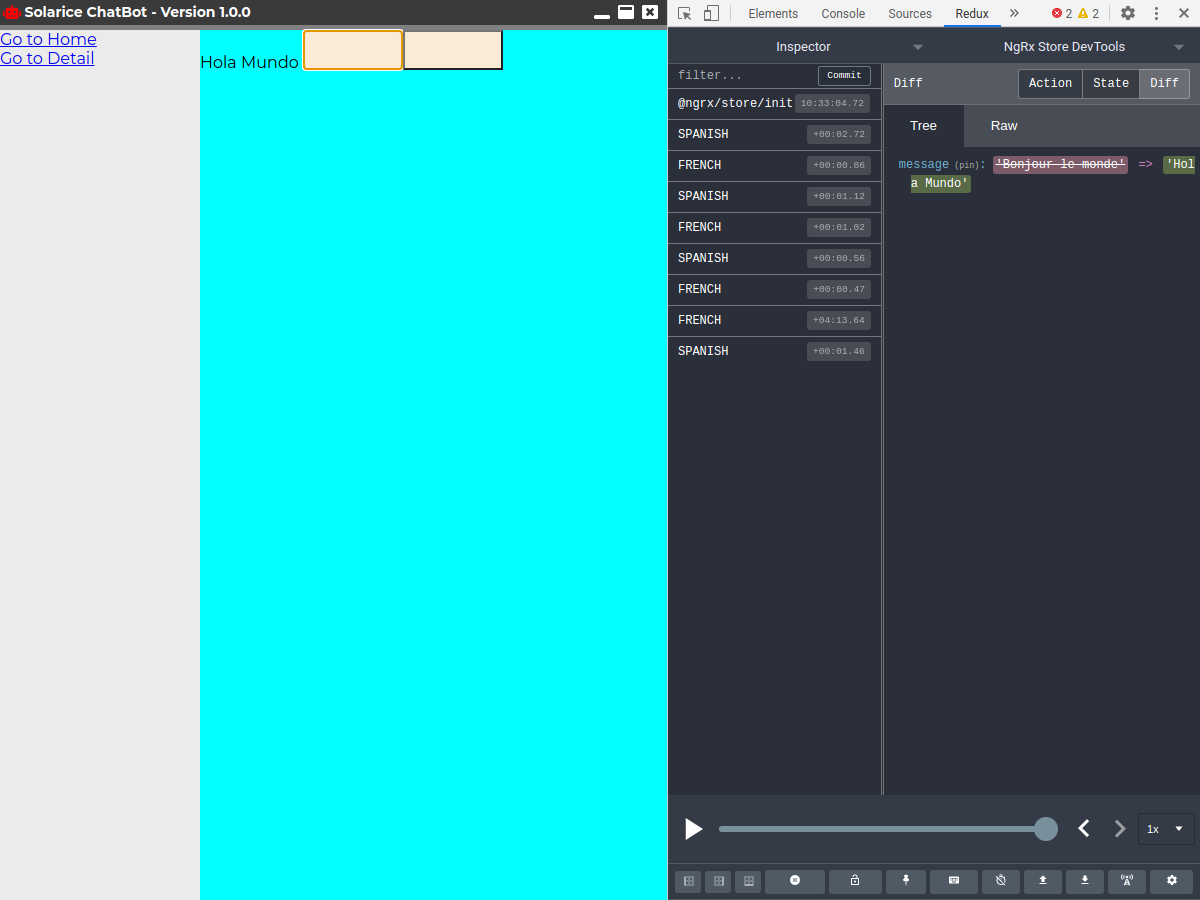Click the upload state icon
Screen dimensions: 1200x900
(x=1042, y=881)
